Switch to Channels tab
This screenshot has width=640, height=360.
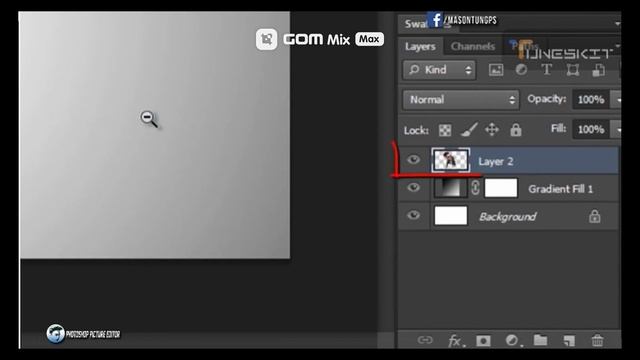473,47
